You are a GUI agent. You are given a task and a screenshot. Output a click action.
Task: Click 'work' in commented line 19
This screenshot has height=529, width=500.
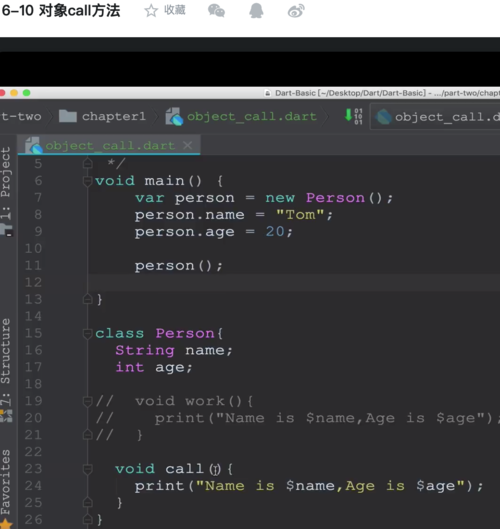tap(205, 401)
